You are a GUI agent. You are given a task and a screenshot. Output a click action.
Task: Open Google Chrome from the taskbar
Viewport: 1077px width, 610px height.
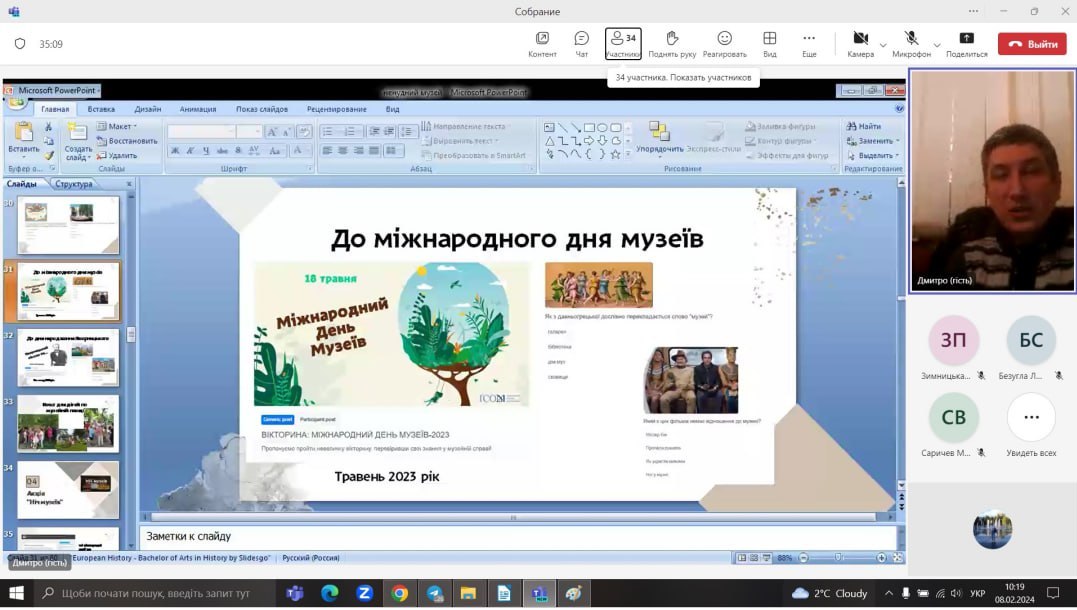pos(399,593)
